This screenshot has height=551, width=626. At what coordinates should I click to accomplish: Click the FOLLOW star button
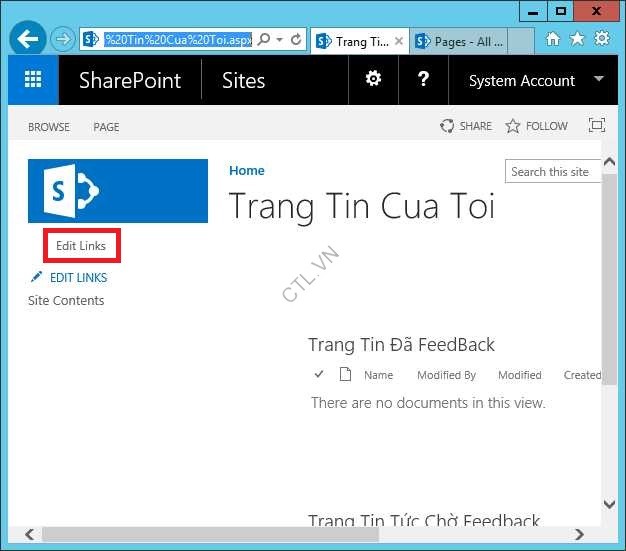(x=537, y=126)
